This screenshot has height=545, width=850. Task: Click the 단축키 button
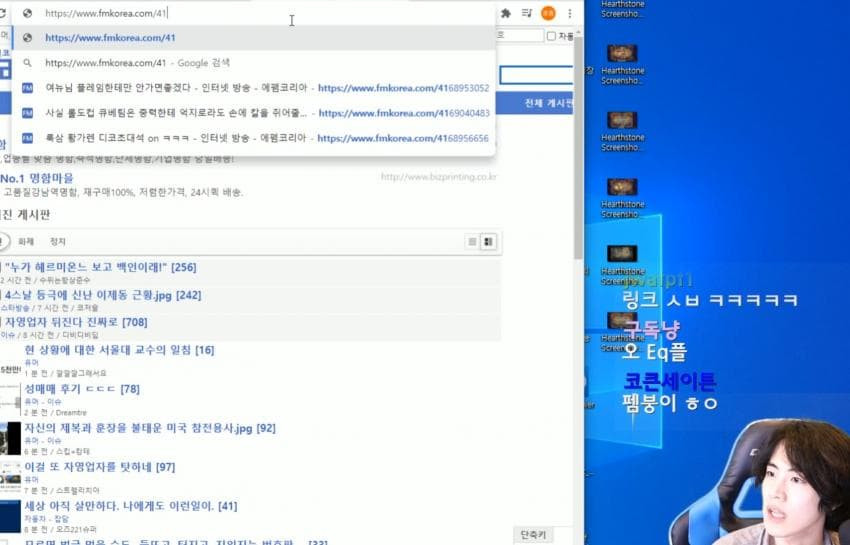(533, 535)
